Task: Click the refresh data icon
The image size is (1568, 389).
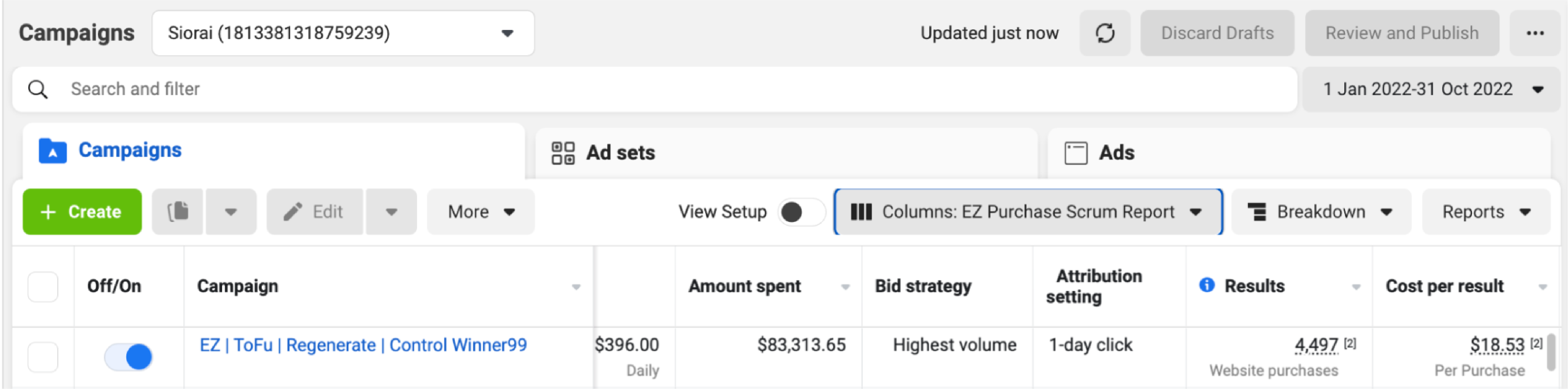Action: (1105, 33)
